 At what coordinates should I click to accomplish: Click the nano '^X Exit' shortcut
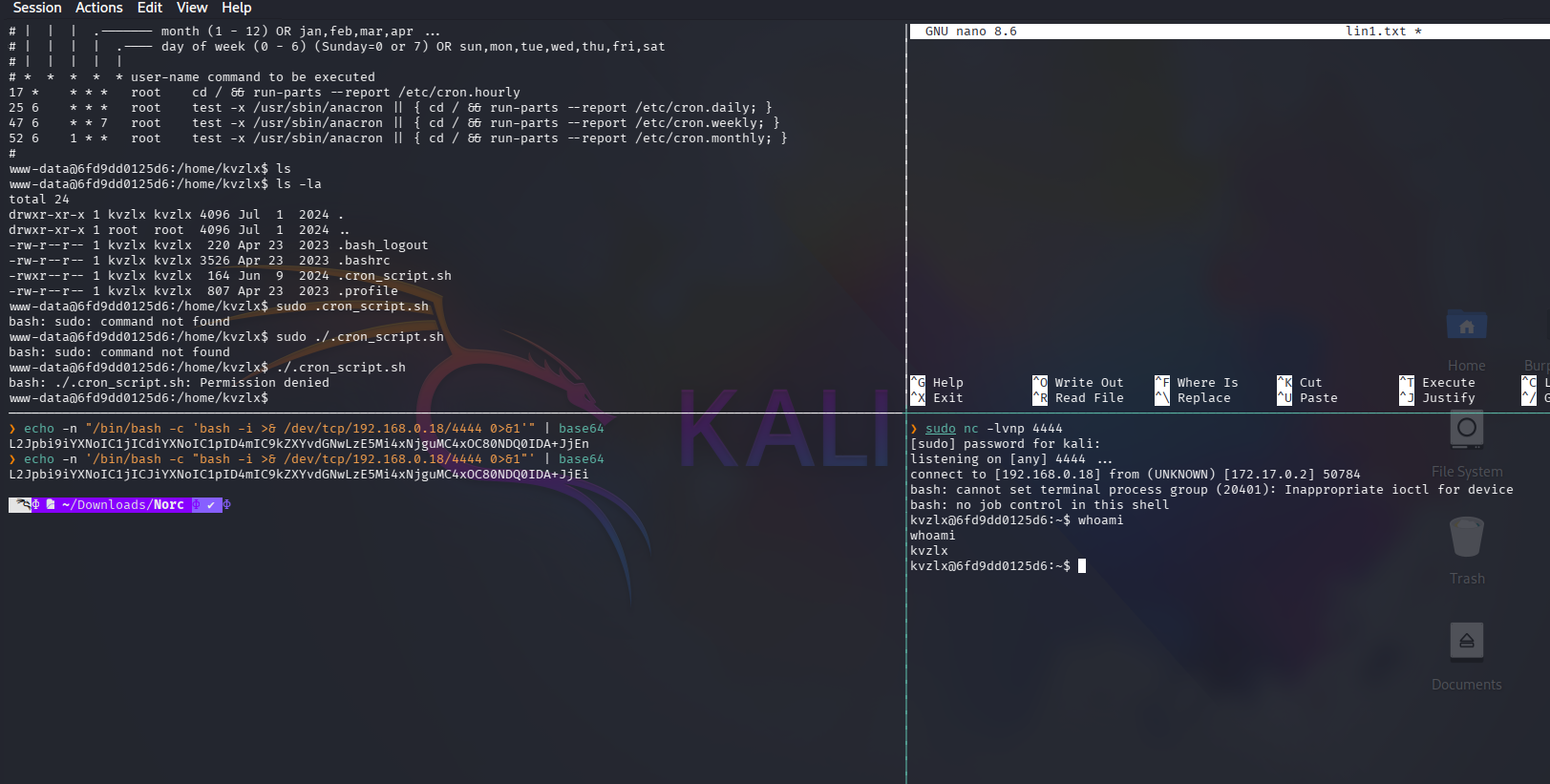(937, 398)
